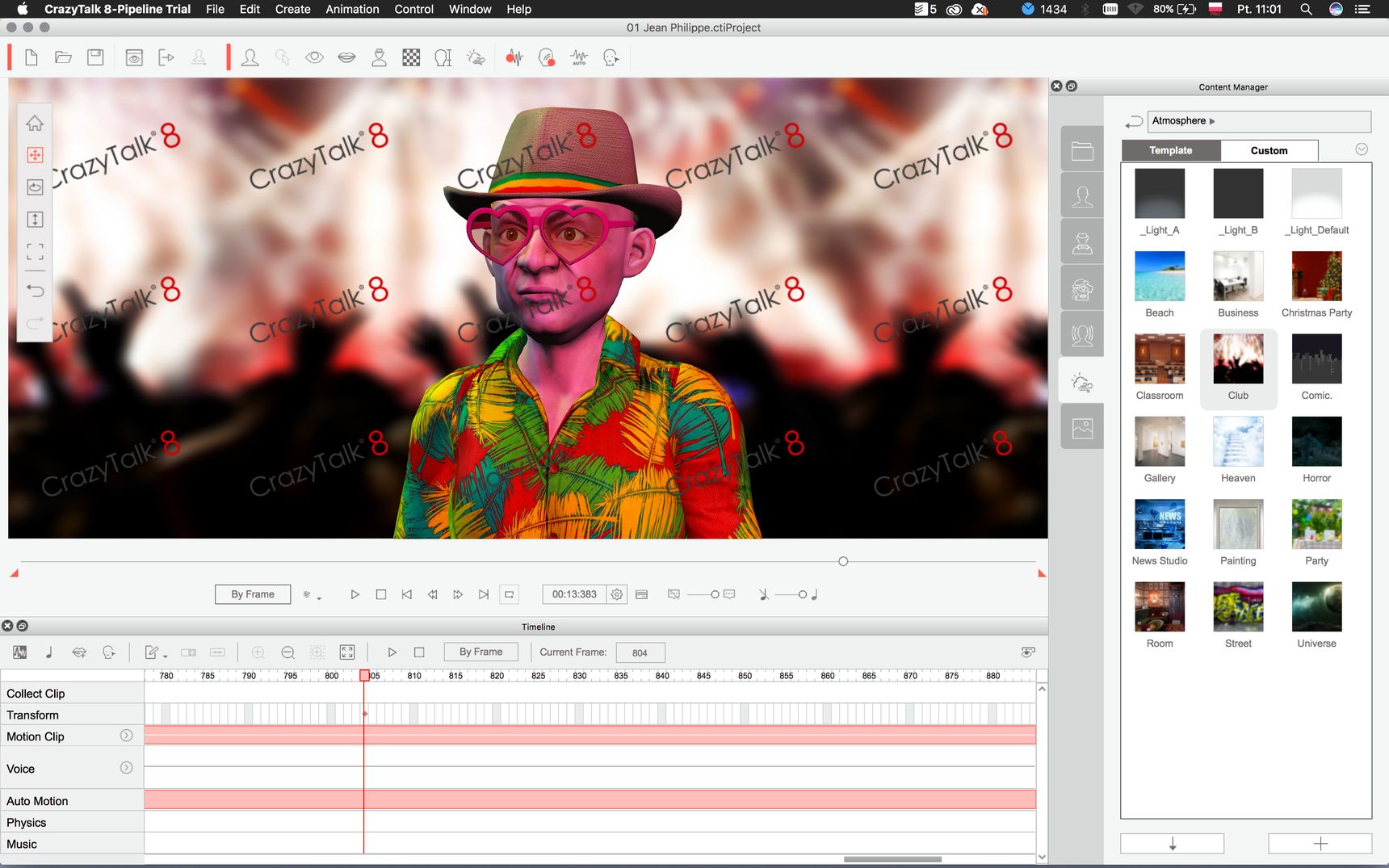The image size is (1389, 868).
Task: Click the Auto Motion waveform icon
Action: click(x=579, y=57)
